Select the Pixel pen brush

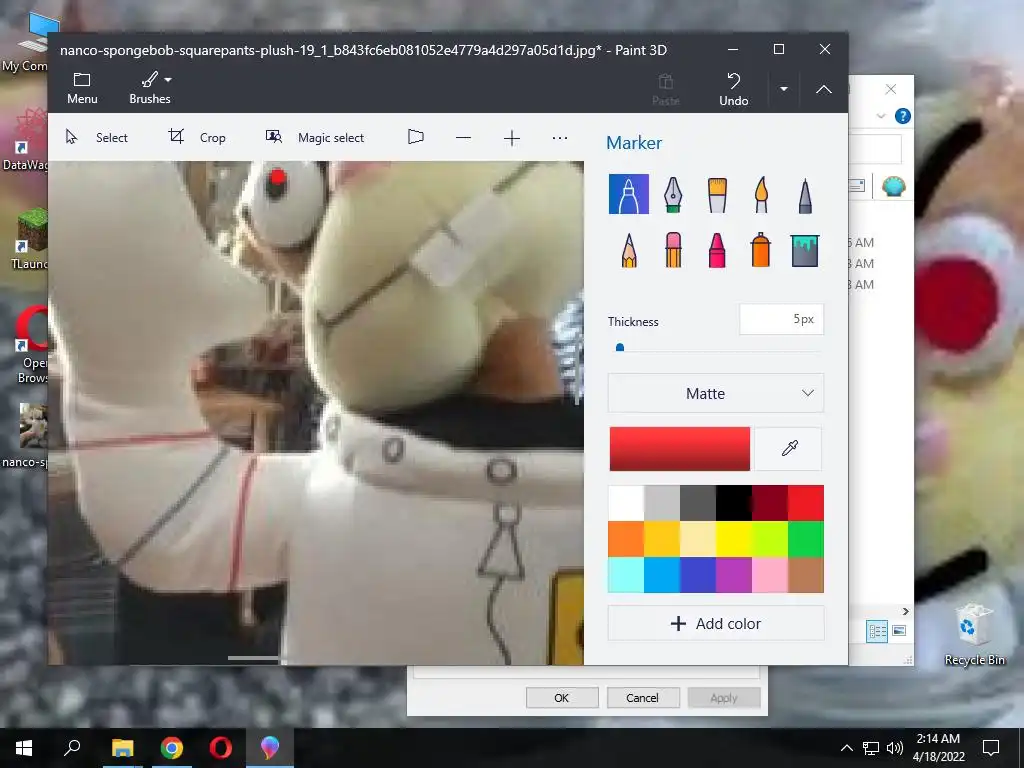coord(805,194)
